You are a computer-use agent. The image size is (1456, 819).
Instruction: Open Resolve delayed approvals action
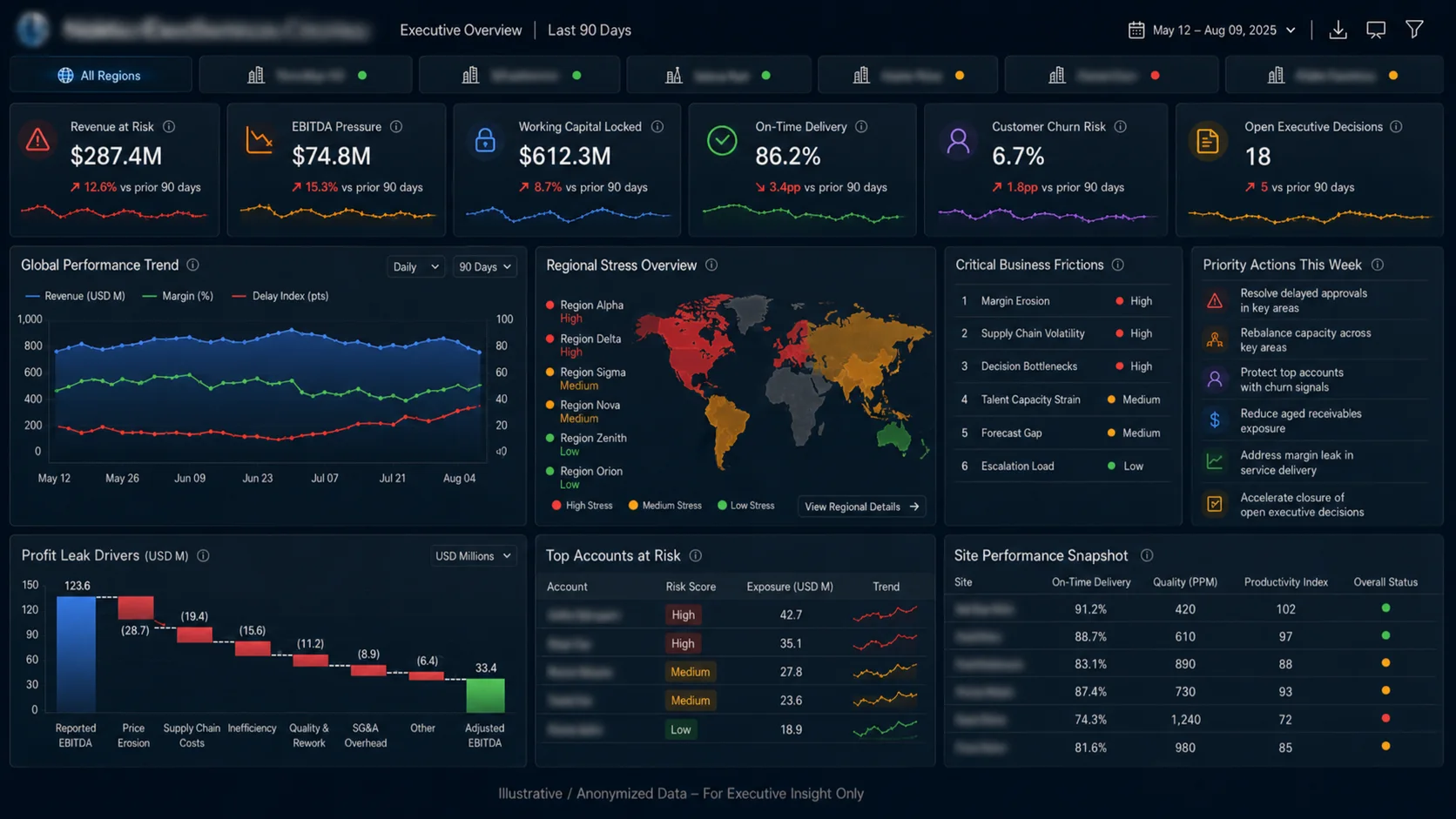(x=1315, y=300)
